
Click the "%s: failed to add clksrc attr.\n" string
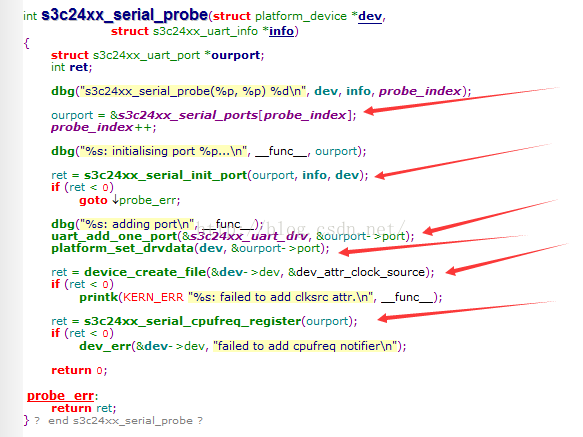coord(280,297)
